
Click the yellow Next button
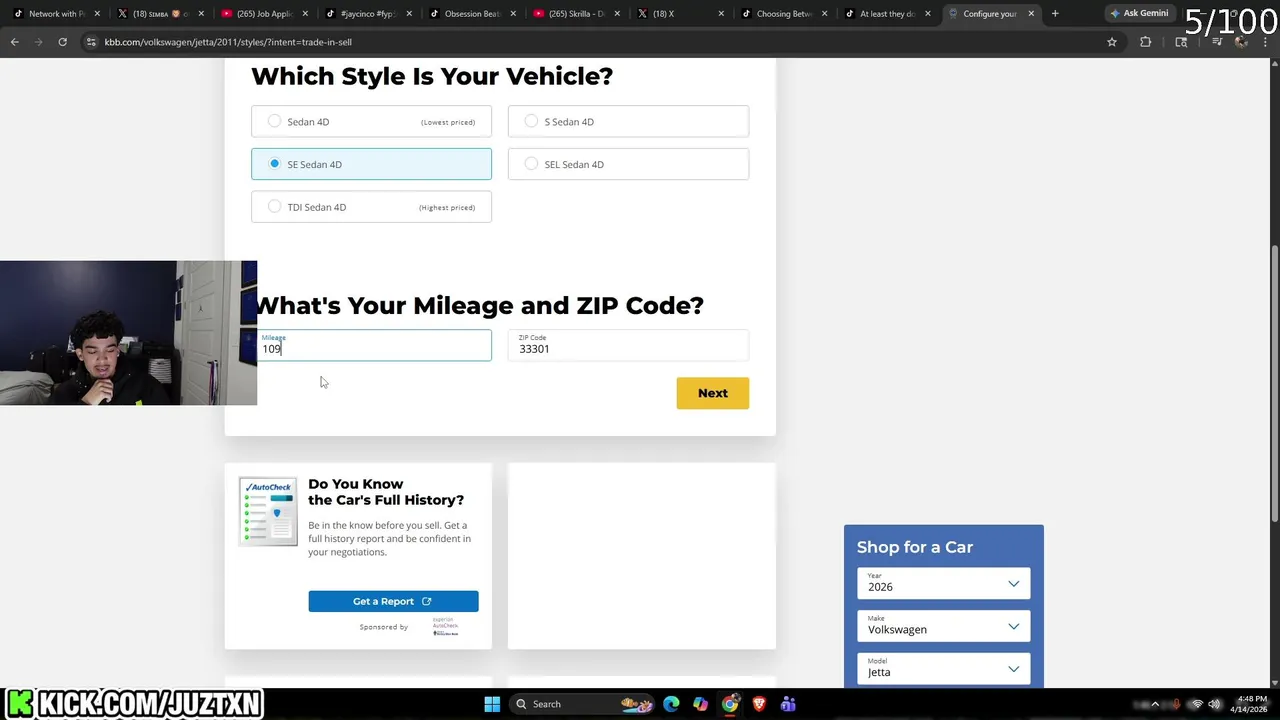point(712,393)
